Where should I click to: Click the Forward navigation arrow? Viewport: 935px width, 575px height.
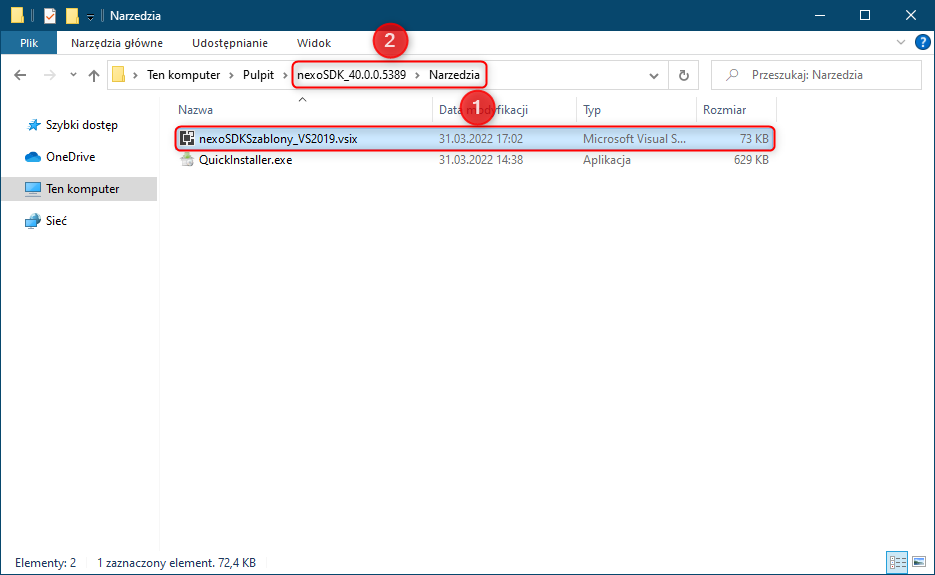[x=50, y=75]
